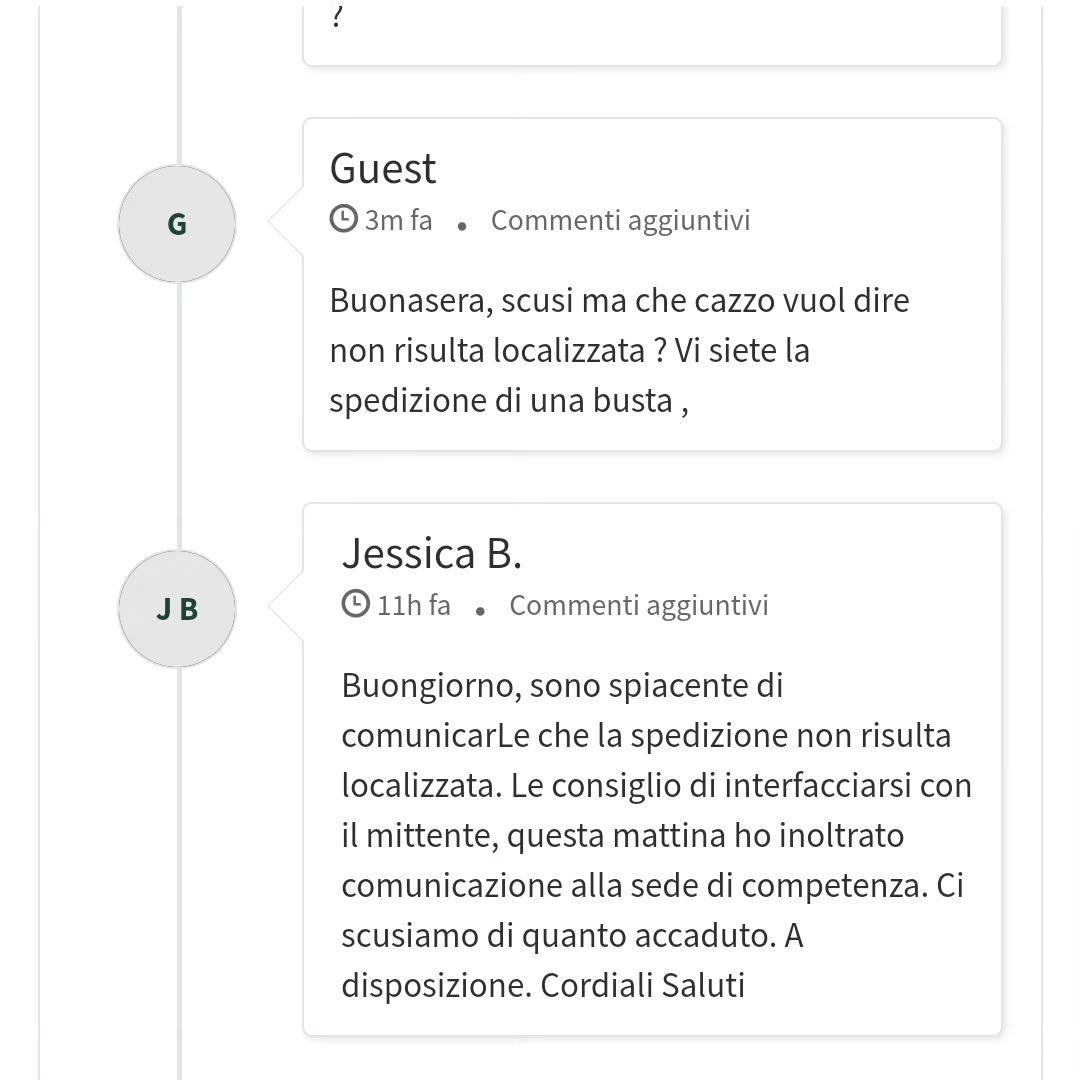
Task: Click the speech pointer arrow of Guest's comment
Action: tap(286, 220)
